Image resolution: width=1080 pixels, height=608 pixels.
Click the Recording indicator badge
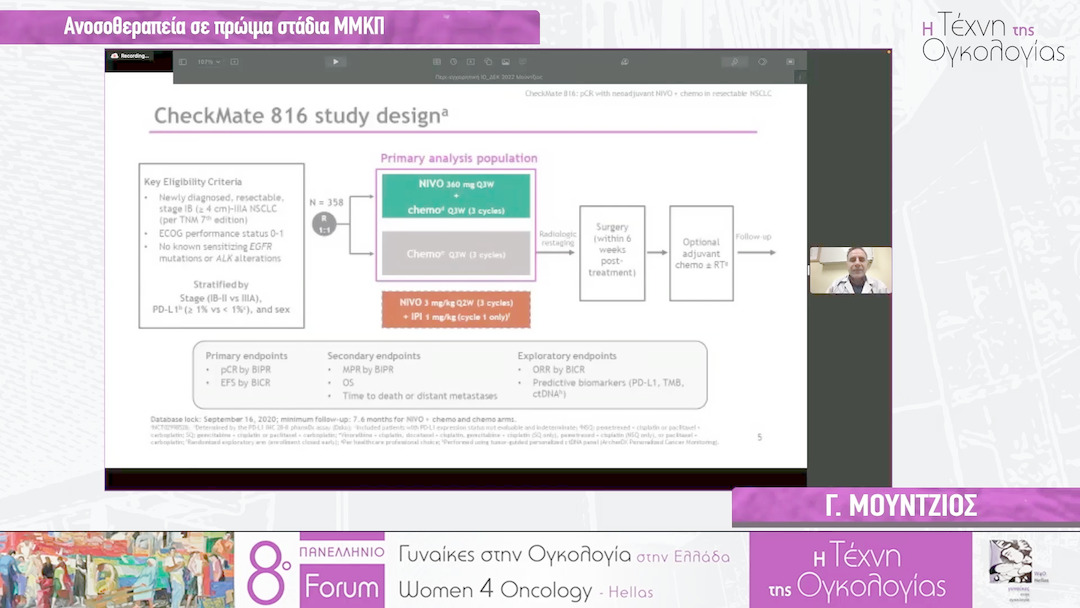131,56
